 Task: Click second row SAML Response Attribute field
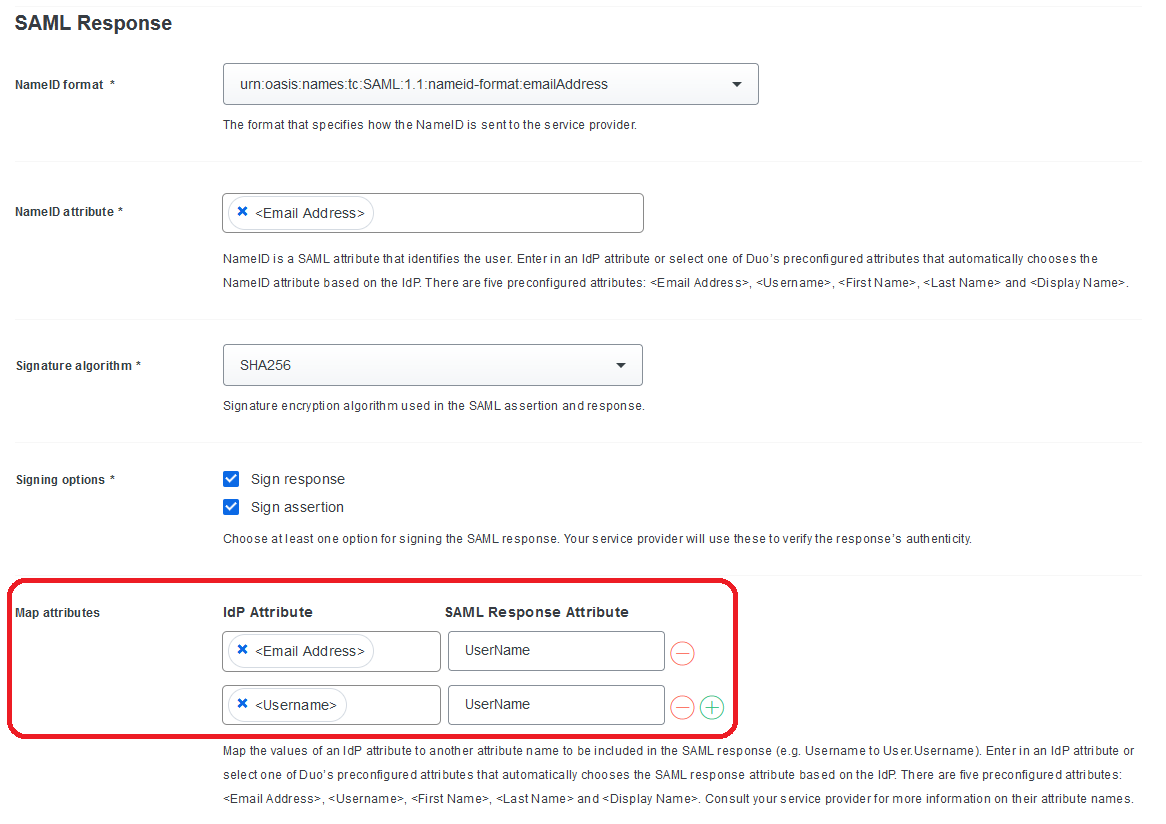pyautogui.click(x=556, y=705)
